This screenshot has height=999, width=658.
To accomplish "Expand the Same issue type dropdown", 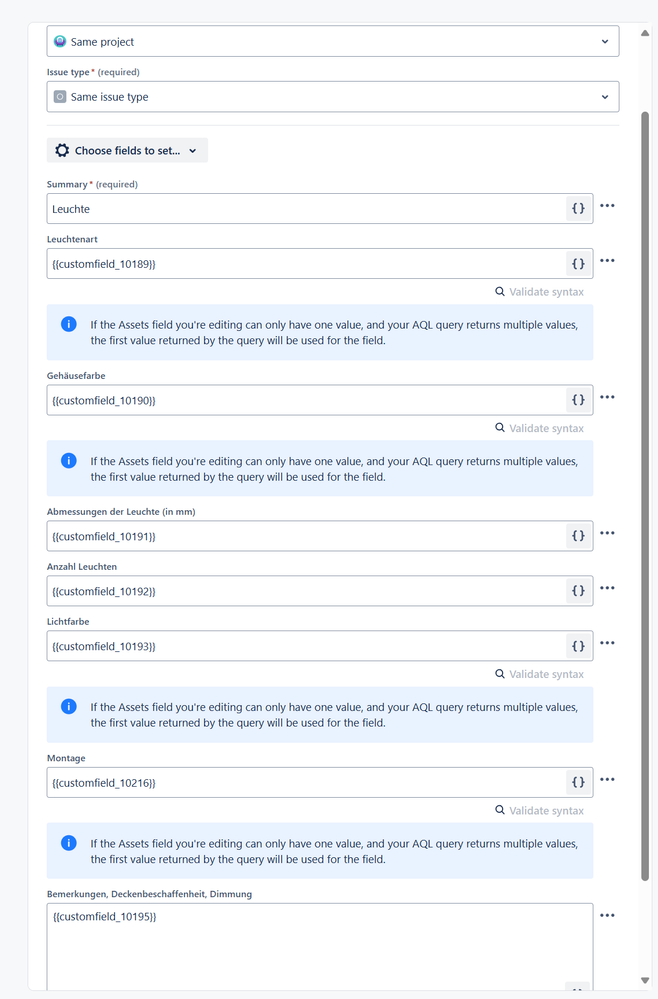I will pos(604,96).
